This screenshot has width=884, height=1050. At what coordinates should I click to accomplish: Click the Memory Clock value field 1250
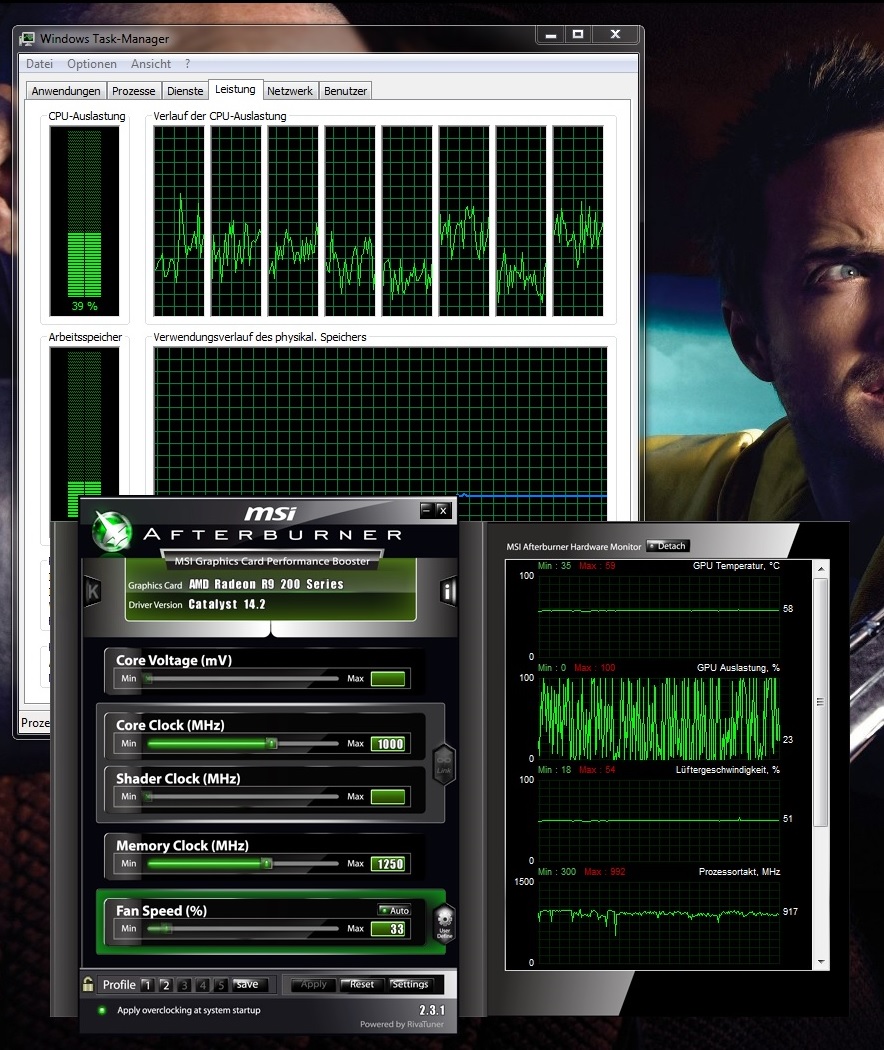pos(388,864)
